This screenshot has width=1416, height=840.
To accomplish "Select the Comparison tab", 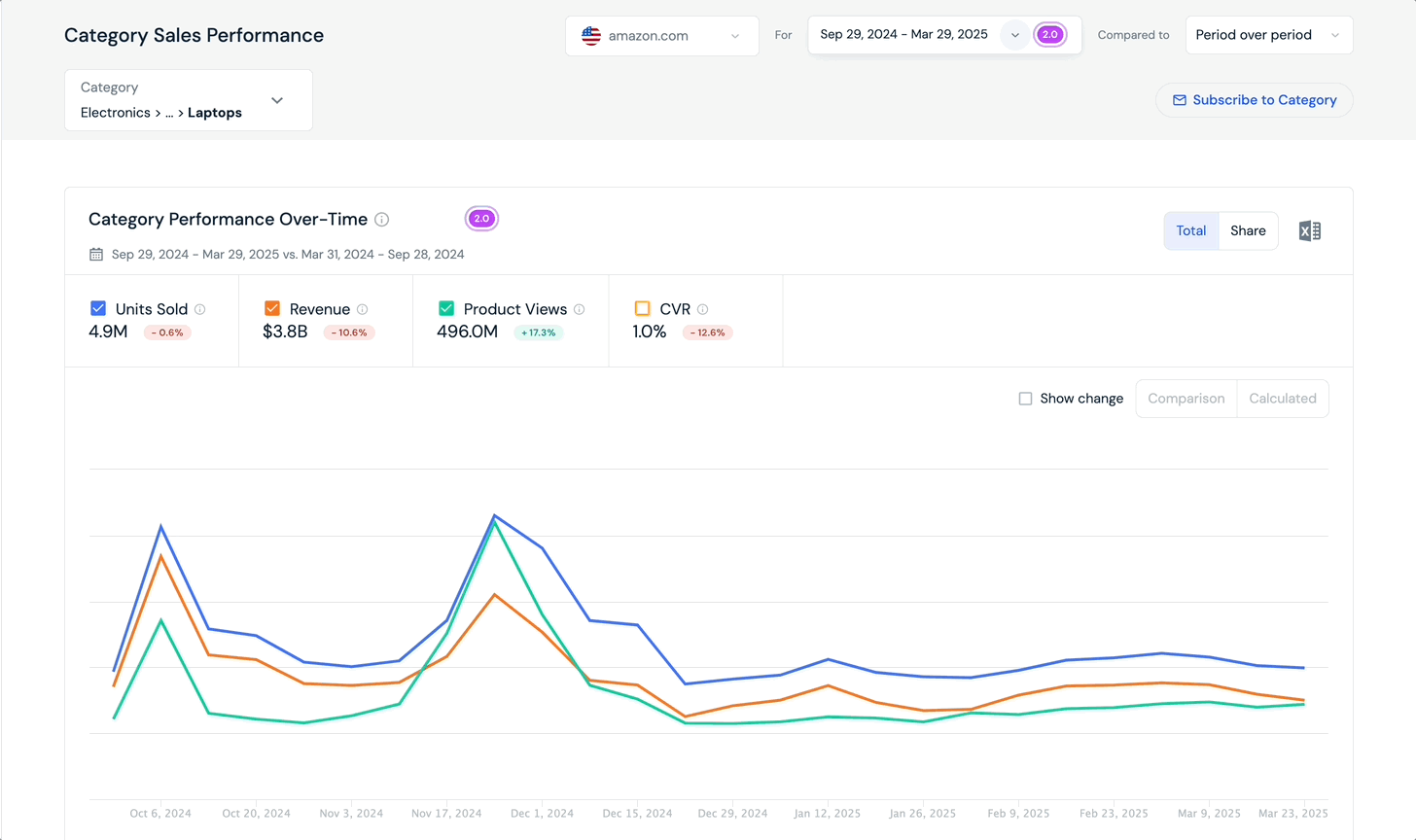I will [x=1186, y=399].
